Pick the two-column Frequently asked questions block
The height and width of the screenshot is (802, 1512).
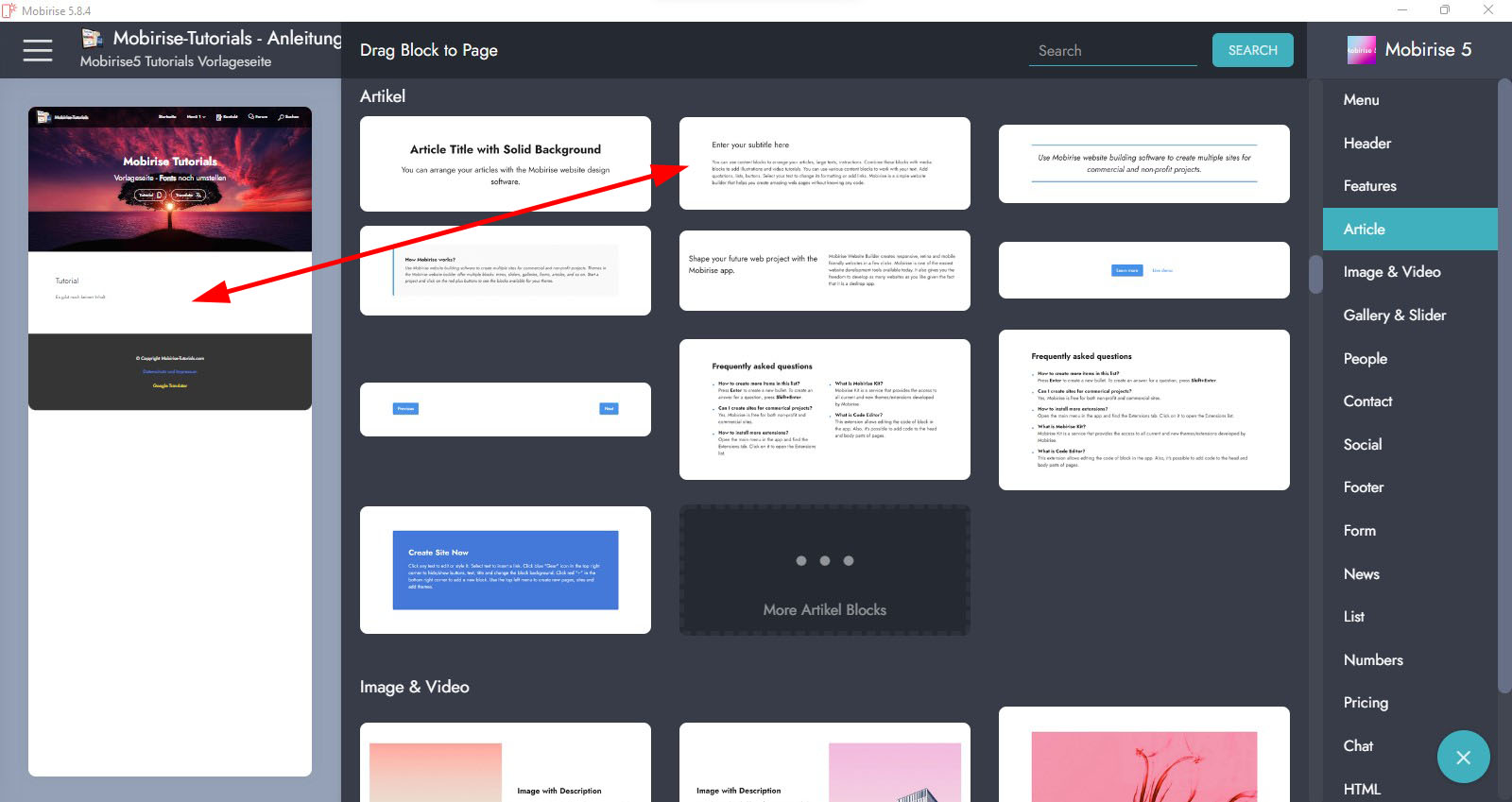(x=825, y=409)
